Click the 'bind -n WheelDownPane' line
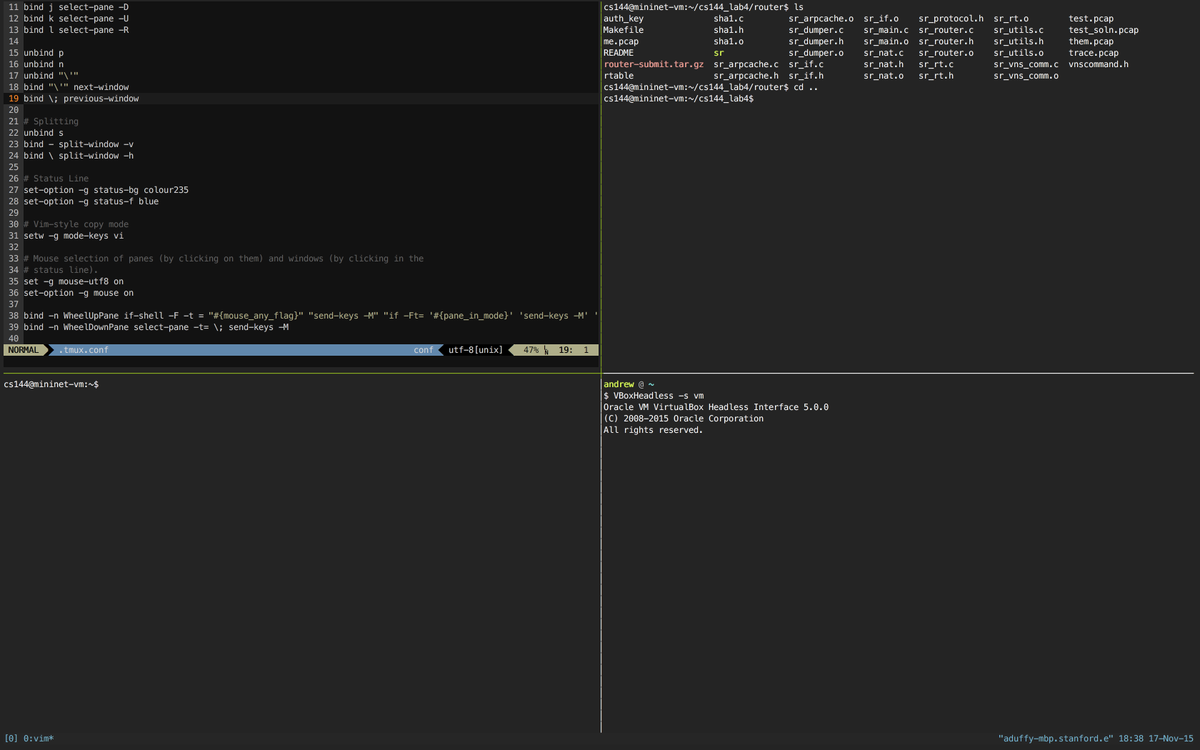The height and width of the screenshot is (750, 1200). pyautogui.click(x=156, y=327)
